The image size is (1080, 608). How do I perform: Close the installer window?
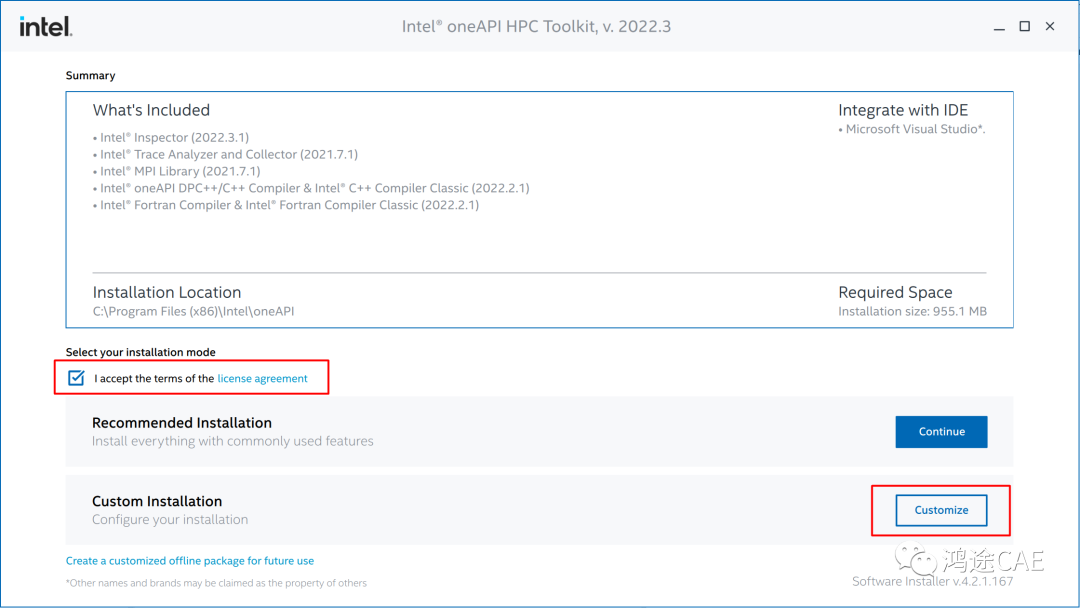tap(1050, 26)
